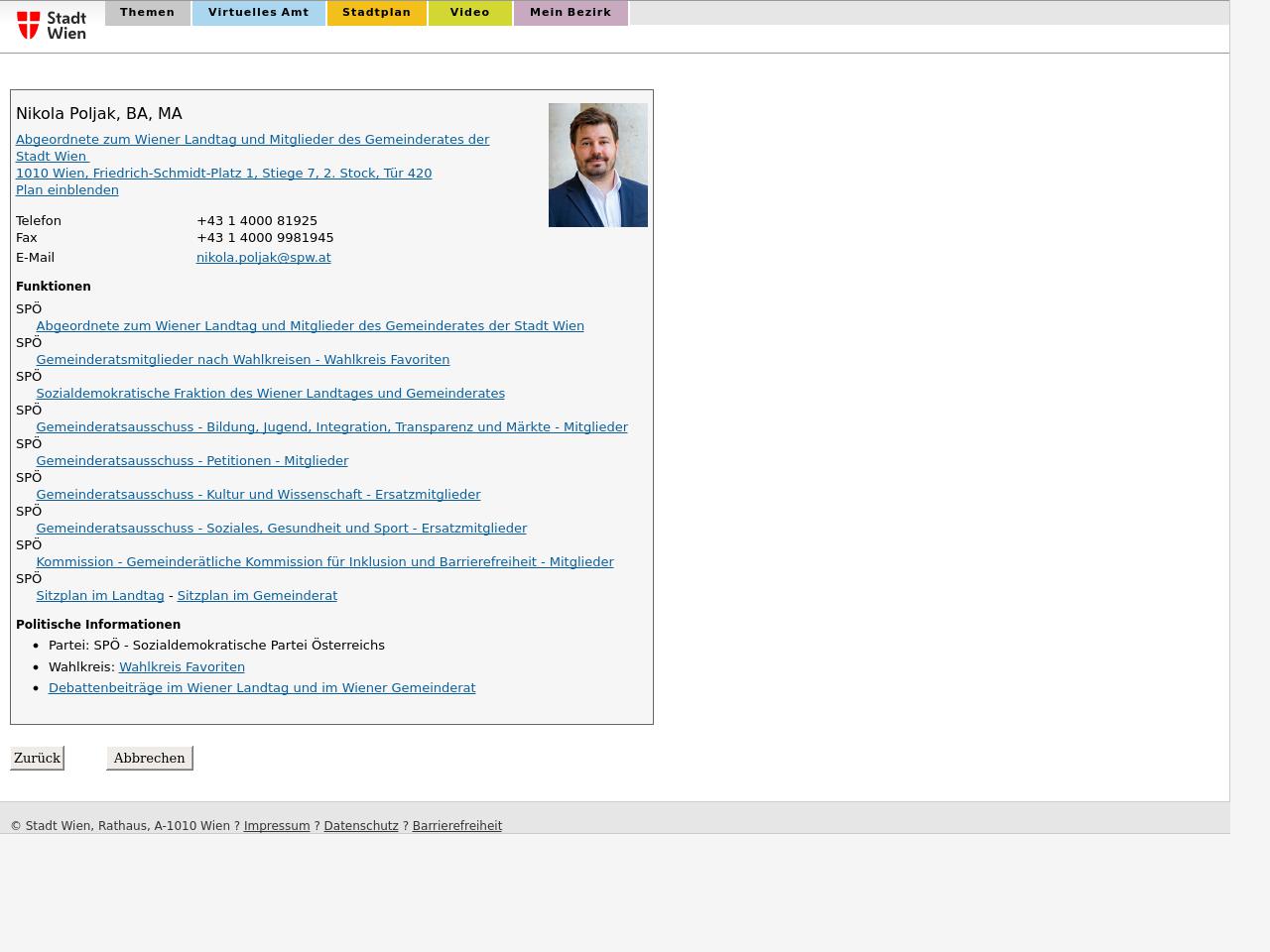The height and width of the screenshot is (952, 1270).
Task: Email nikola.poljak@spw.at
Action: point(263,258)
